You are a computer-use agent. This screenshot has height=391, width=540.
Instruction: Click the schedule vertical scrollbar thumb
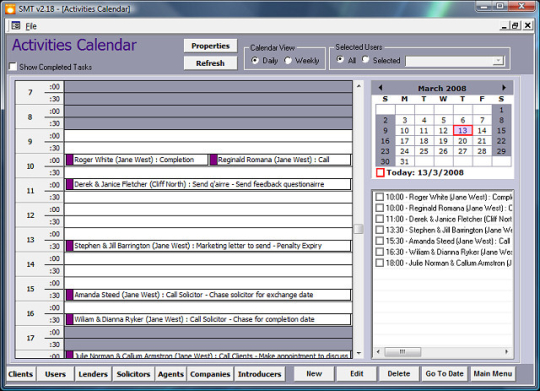pos(359,229)
